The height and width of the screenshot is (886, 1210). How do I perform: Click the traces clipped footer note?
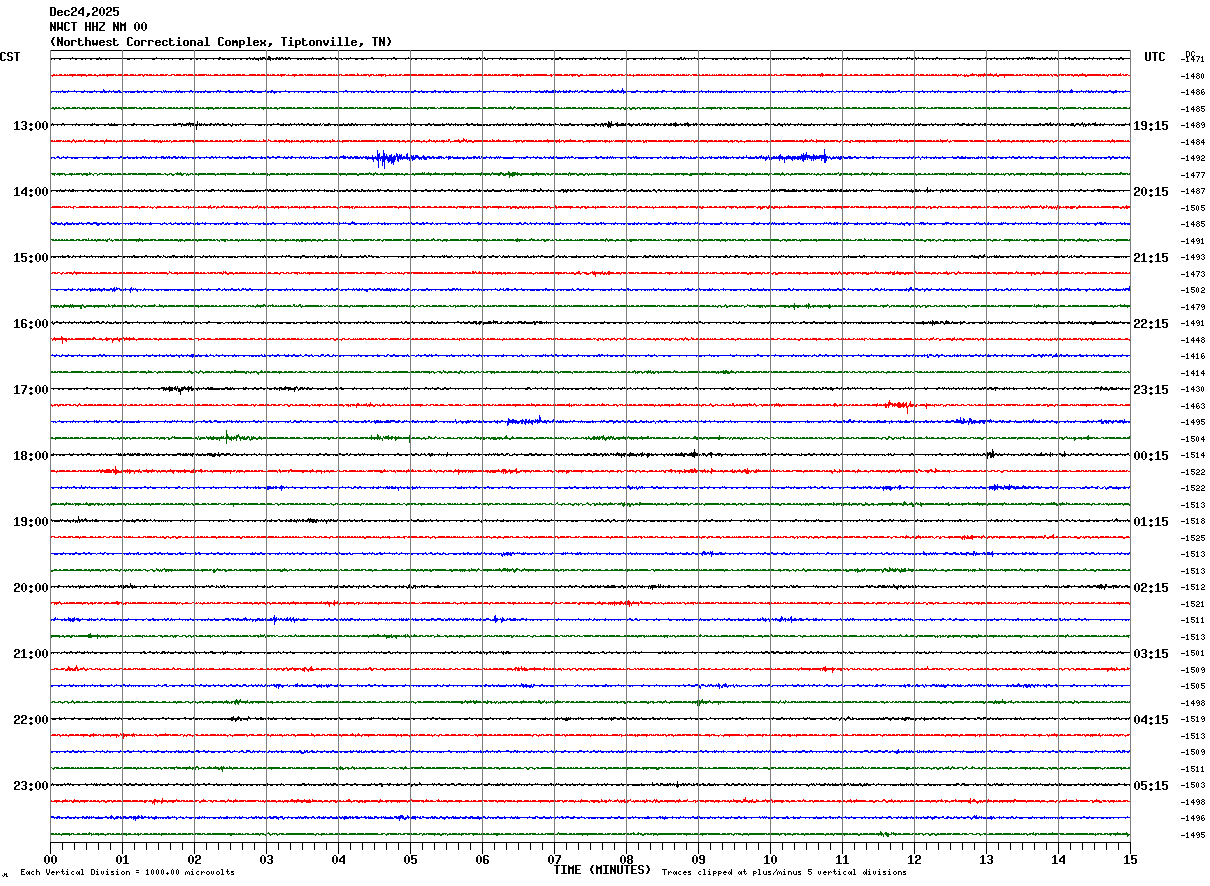click(784, 873)
